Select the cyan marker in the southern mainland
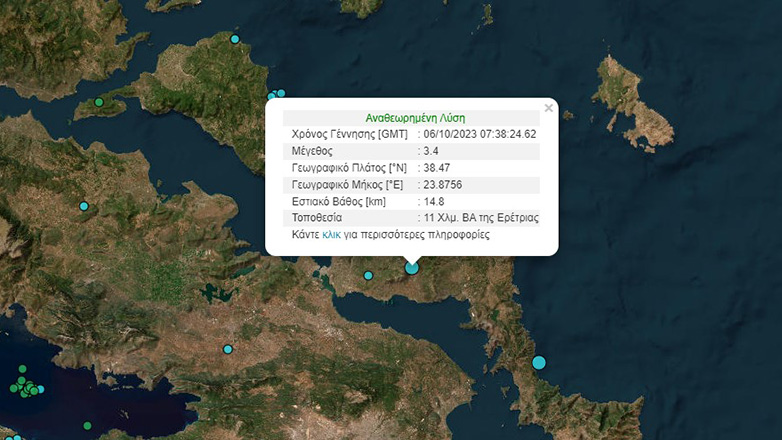Viewport: 782px width, 440px height. (228, 349)
